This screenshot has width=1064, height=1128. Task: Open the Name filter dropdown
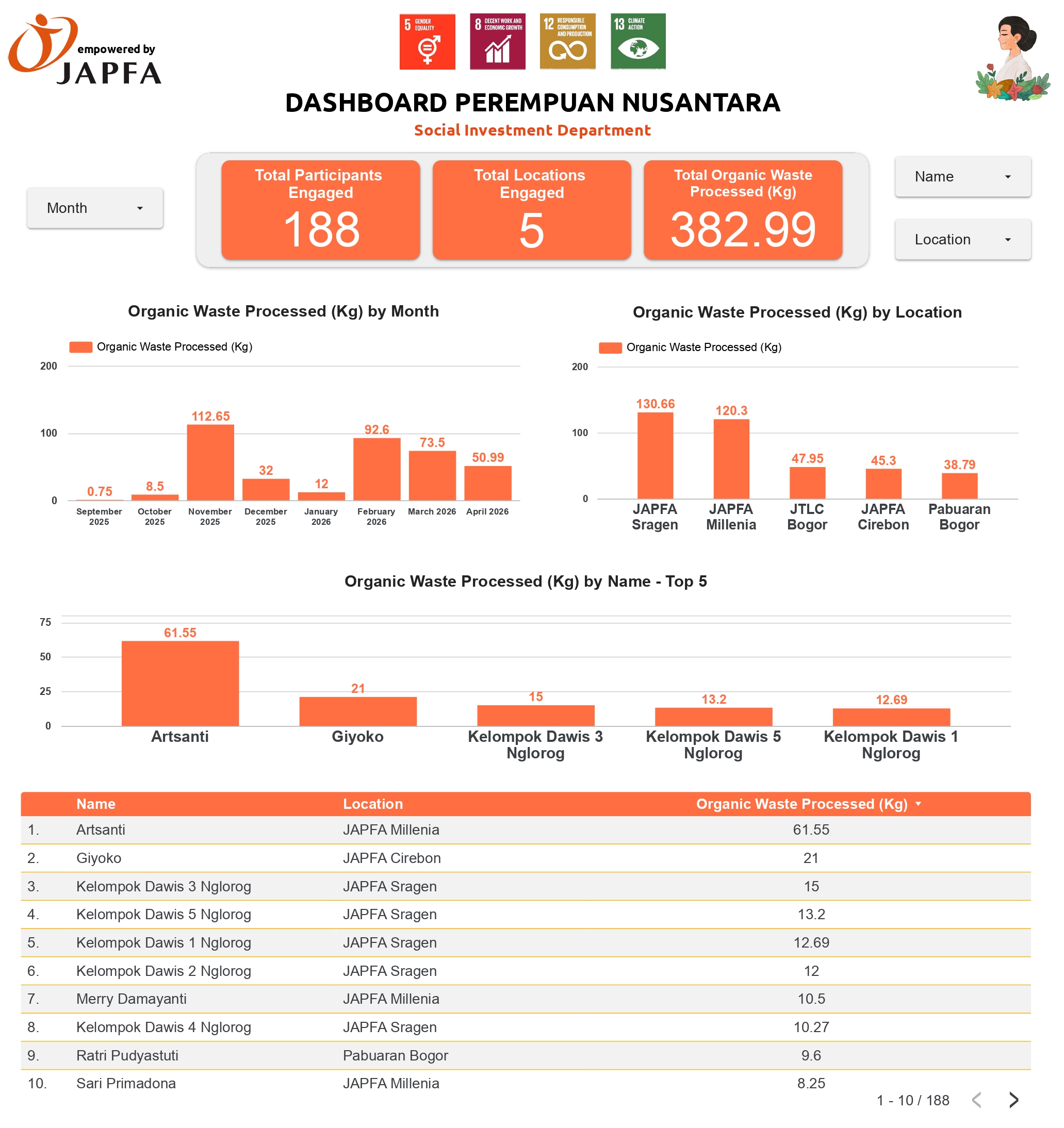962,176
